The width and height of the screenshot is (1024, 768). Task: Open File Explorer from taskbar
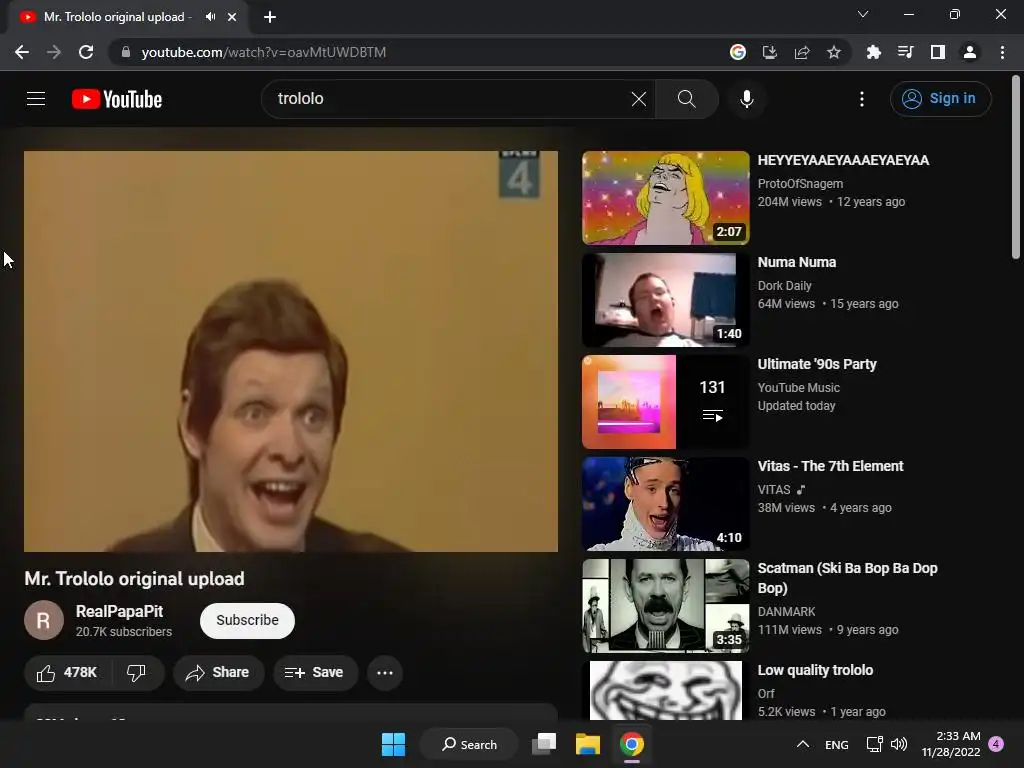pos(588,744)
